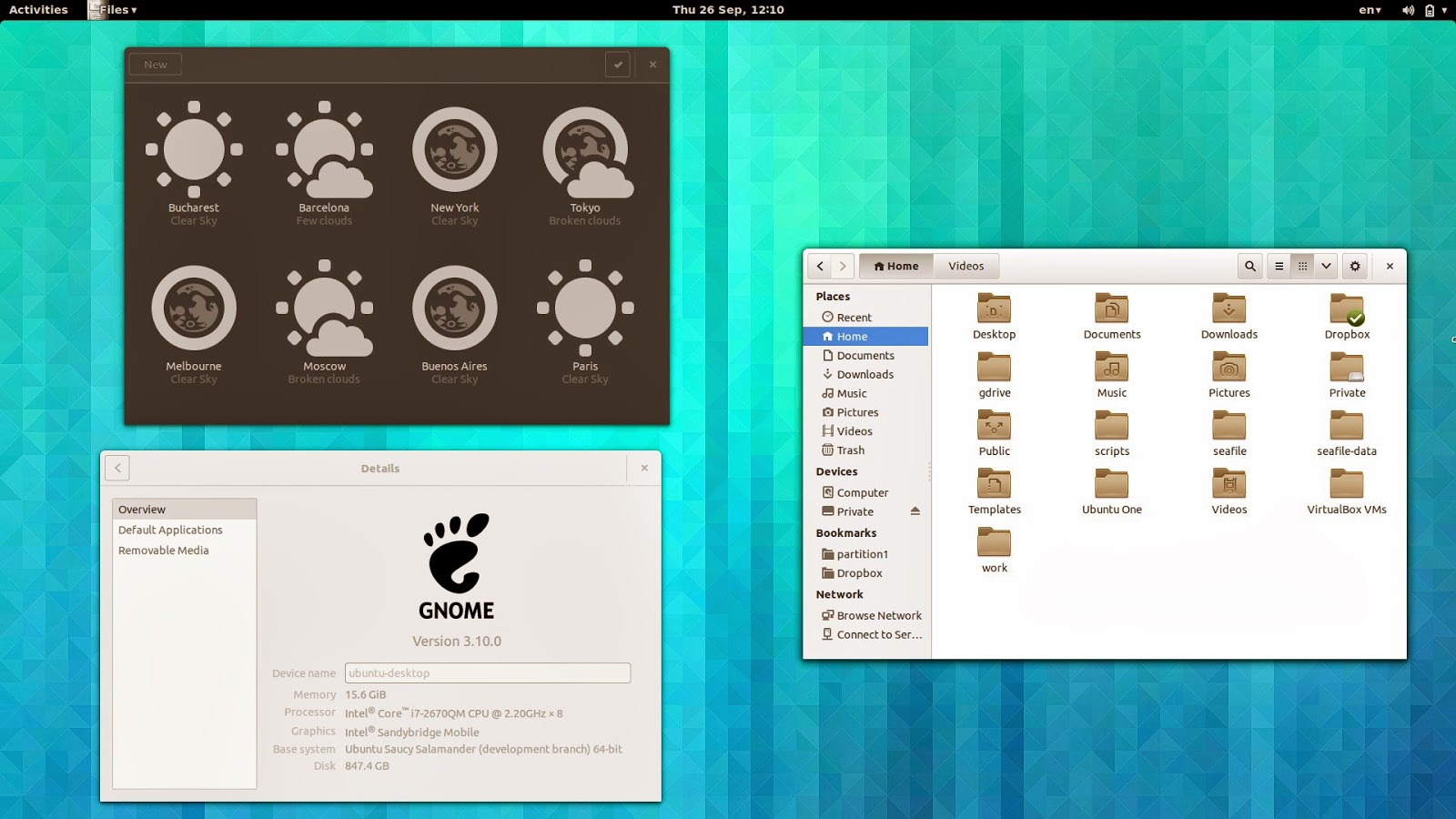The width and height of the screenshot is (1456, 819).
Task: Switch Files to grid view
Action: click(1302, 266)
